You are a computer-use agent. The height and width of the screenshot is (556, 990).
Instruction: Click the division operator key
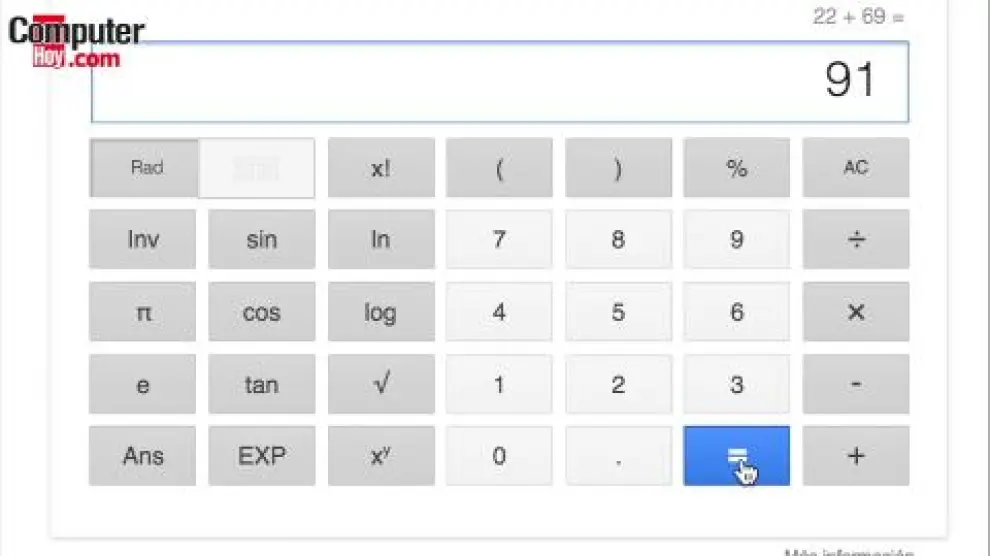[x=855, y=240]
